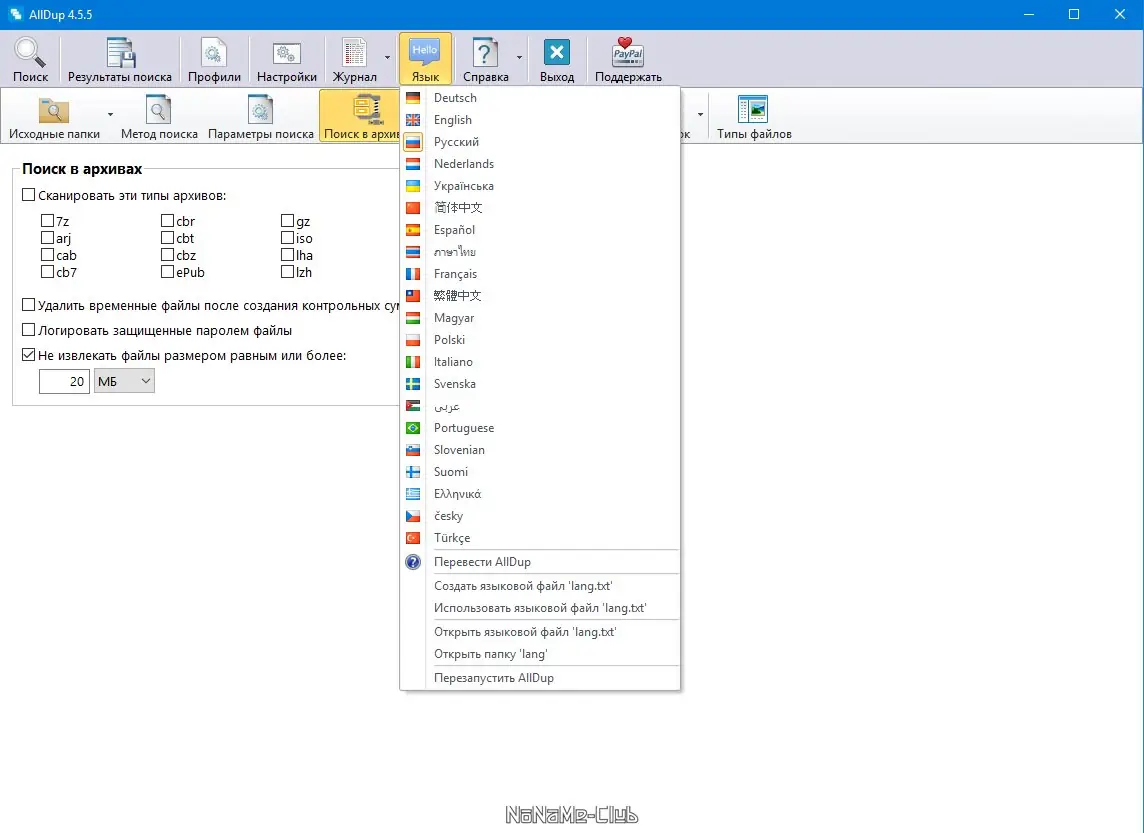Open the Справка help icon

coord(485,53)
